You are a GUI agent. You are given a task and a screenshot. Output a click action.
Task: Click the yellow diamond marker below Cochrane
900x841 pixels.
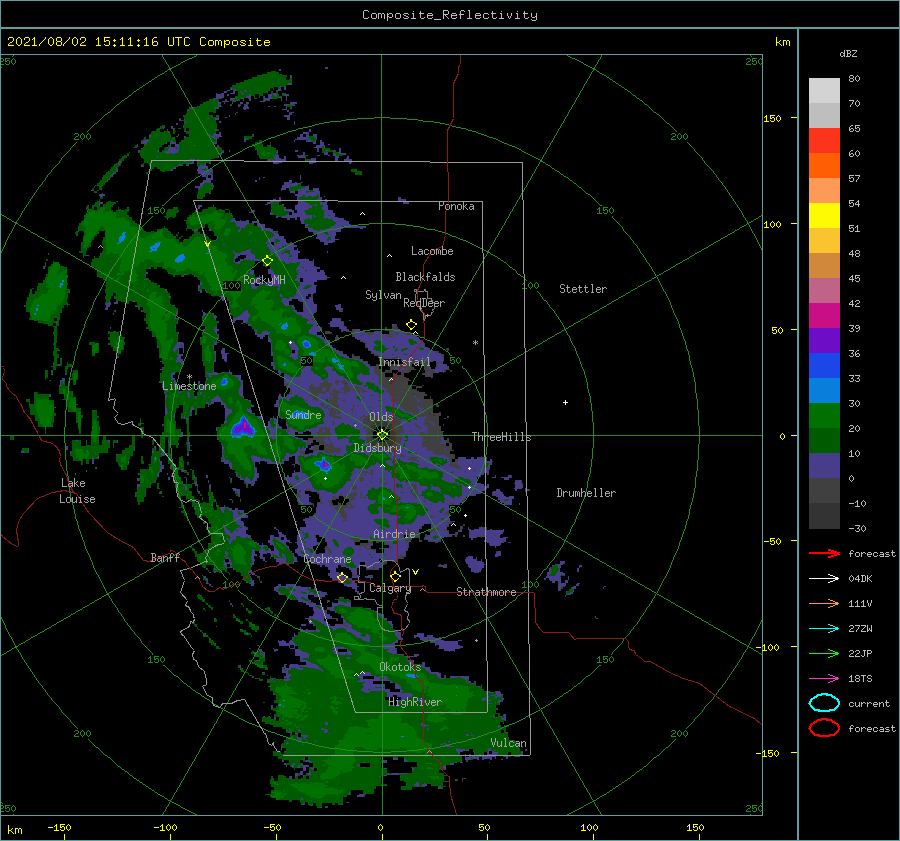(x=343, y=577)
